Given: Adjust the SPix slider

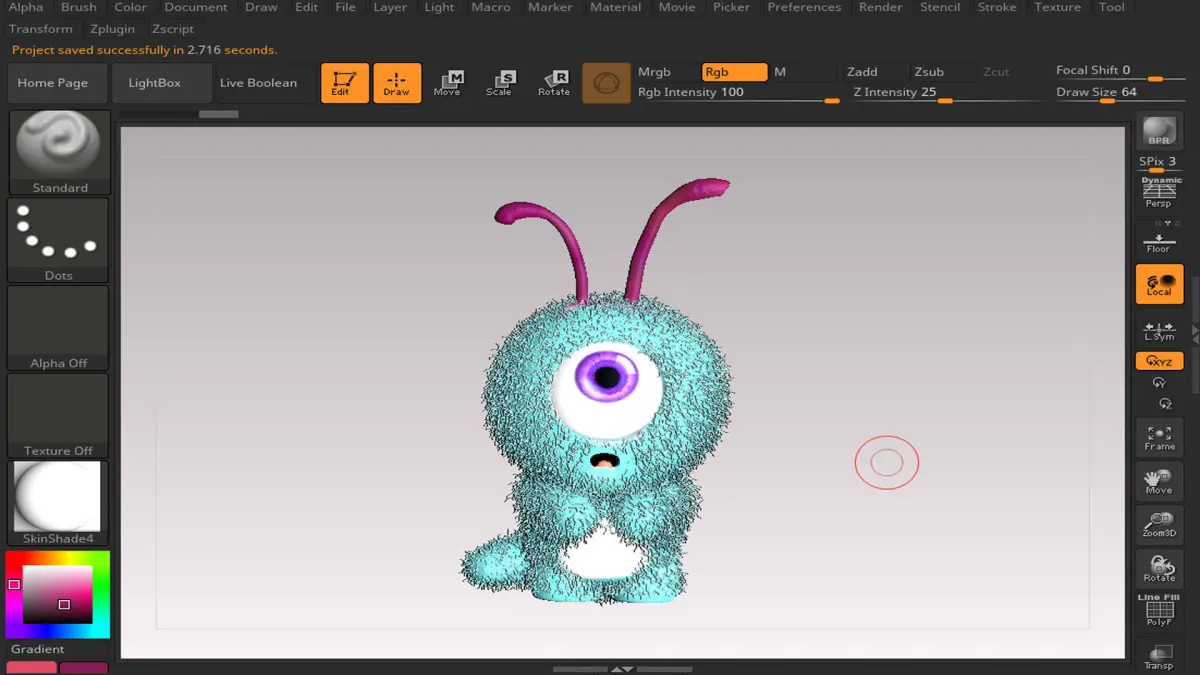Looking at the screenshot, I should coord(1159,163).
